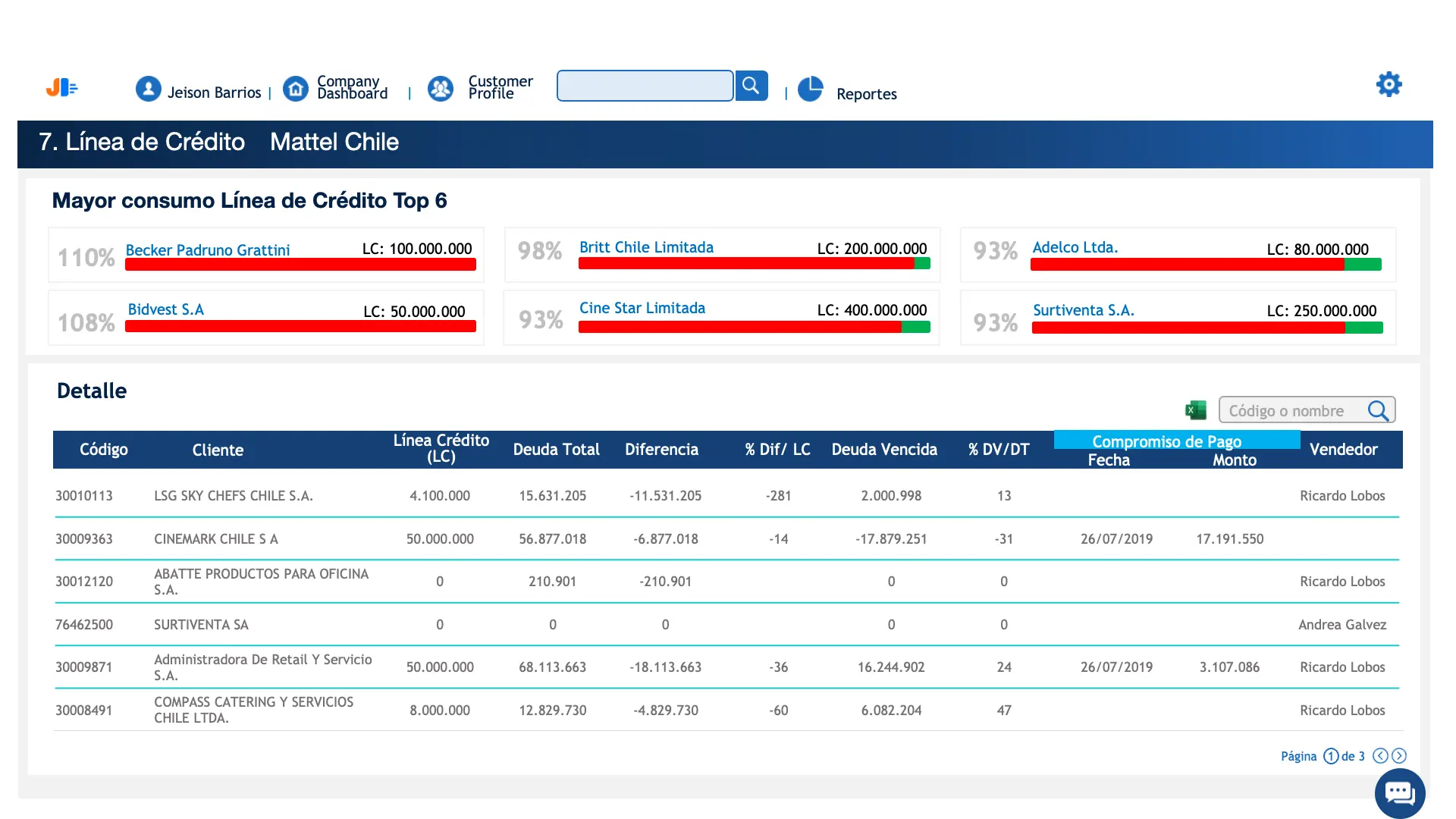The height and width of the screenshot is (819, 1456).
Task: Click the JI app logo icon
Action: pos(61,88)
